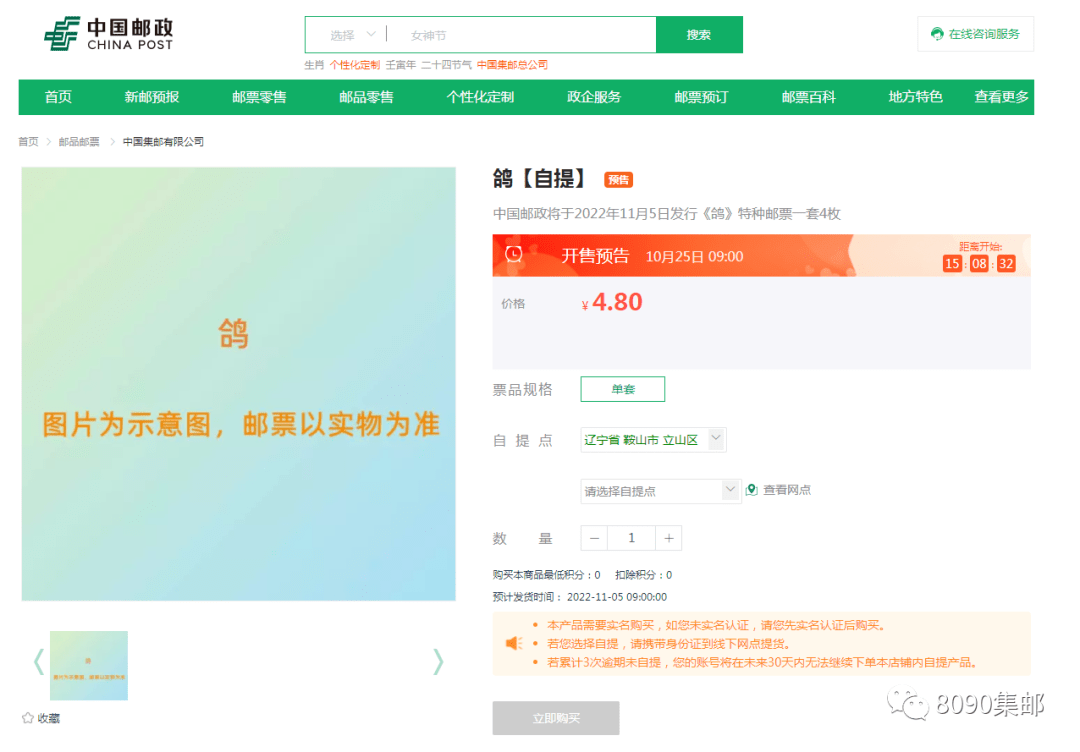The height and width of the screenshot is (752, 1080).
Task: Click the price ¥4.80
Action: [x=612, y=302]
